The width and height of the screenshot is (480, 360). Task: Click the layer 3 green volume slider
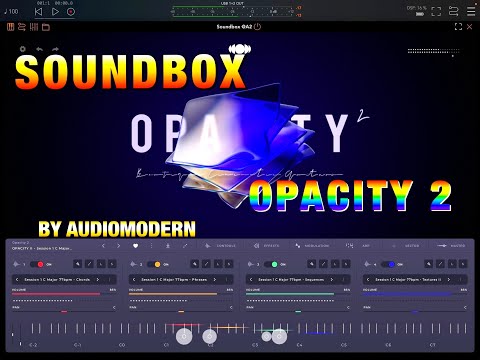point(298,294)
